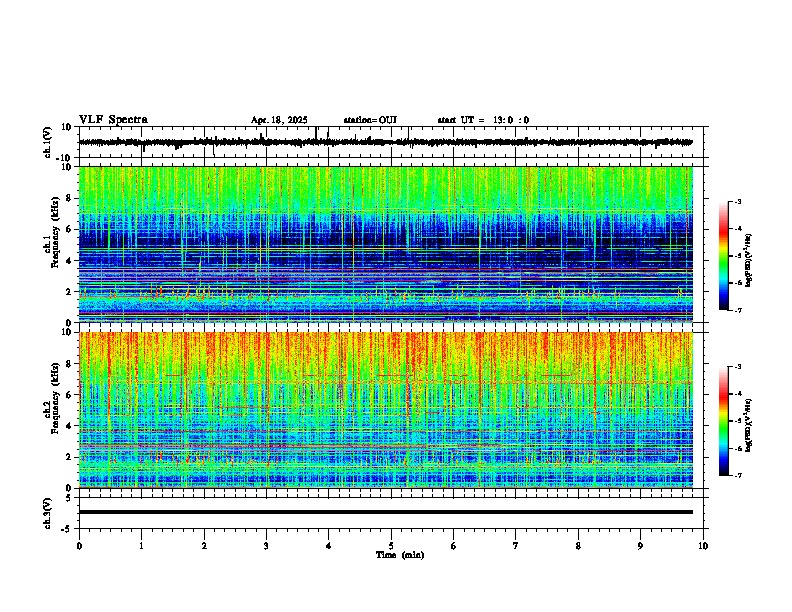792x612 pixels.
Task: Click the "-3" label of ch.1 colorbar
Action: [x=737, y=202]
